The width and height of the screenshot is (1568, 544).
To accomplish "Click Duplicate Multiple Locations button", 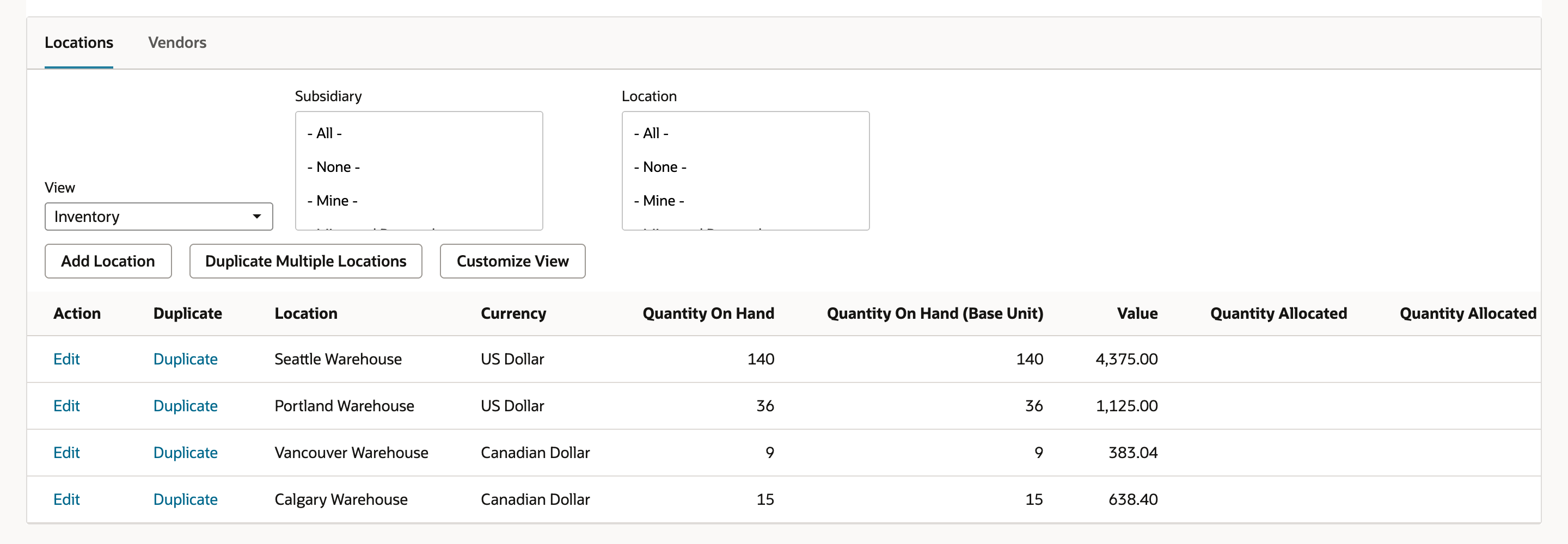I will (x=305, y=261).
